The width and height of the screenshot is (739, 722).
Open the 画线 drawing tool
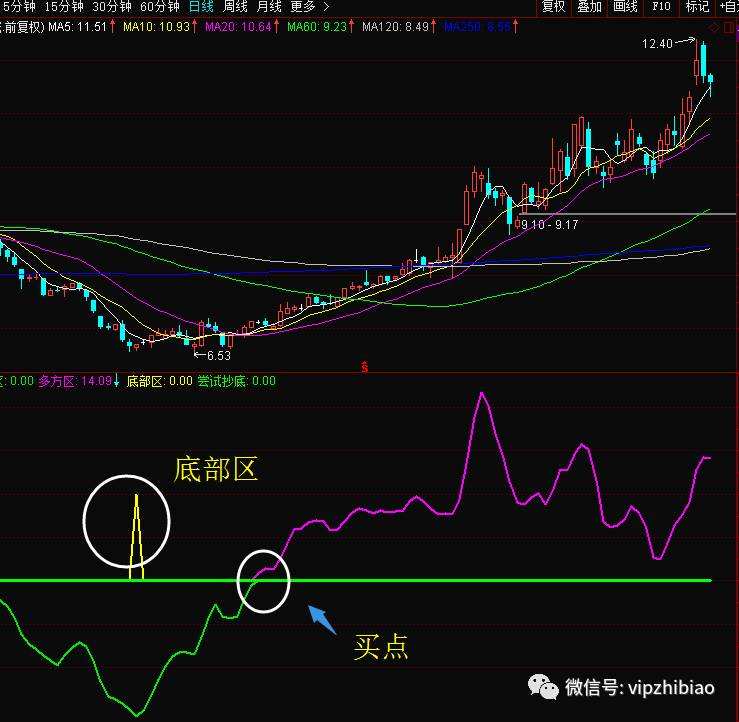coord(625,7)
